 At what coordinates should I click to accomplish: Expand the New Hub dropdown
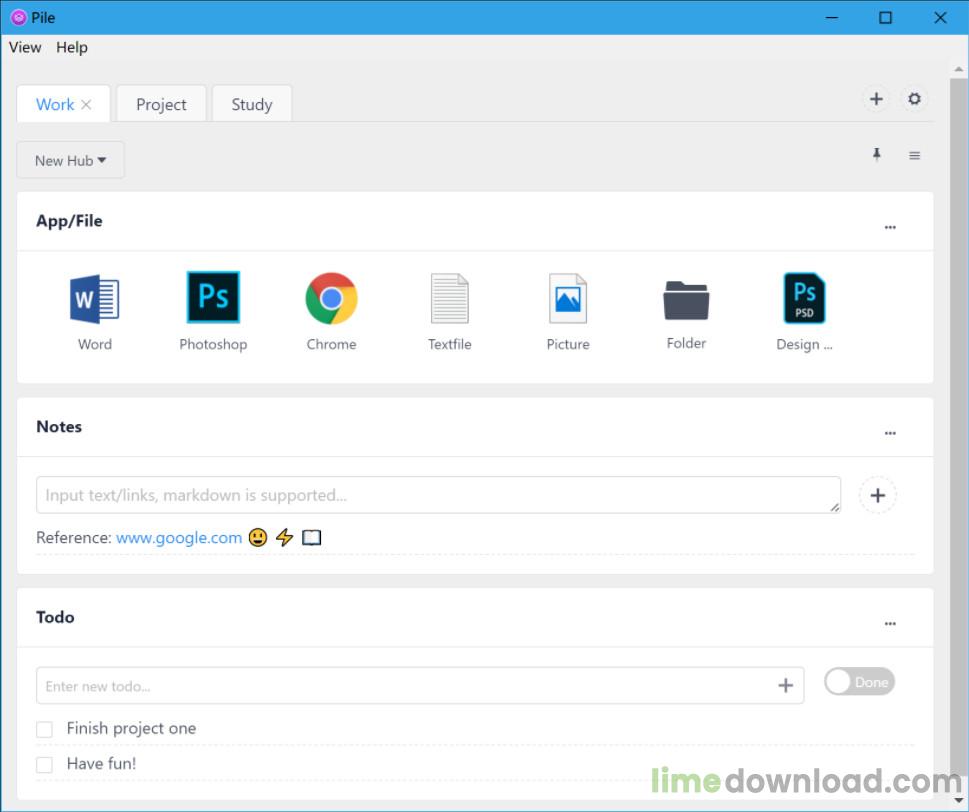pyautogui.click(x=70, y=161)
